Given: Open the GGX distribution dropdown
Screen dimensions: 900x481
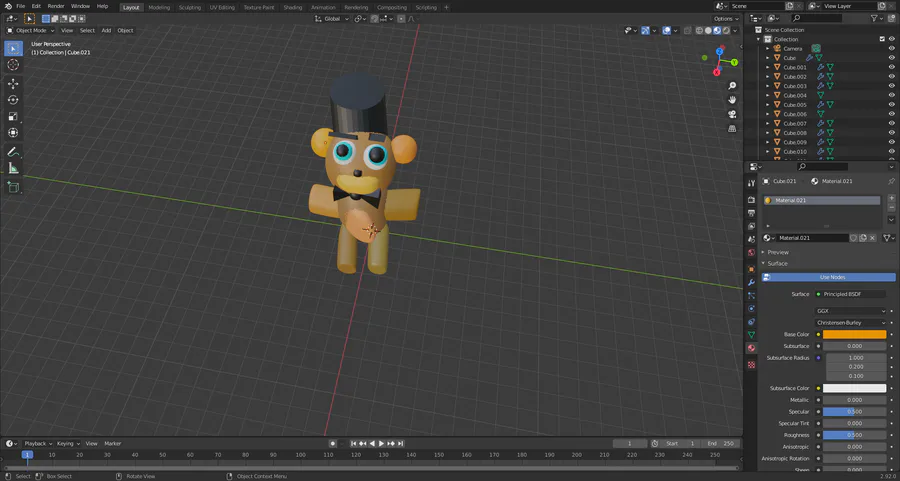Looking at the screenshot, I should [851, 311].
